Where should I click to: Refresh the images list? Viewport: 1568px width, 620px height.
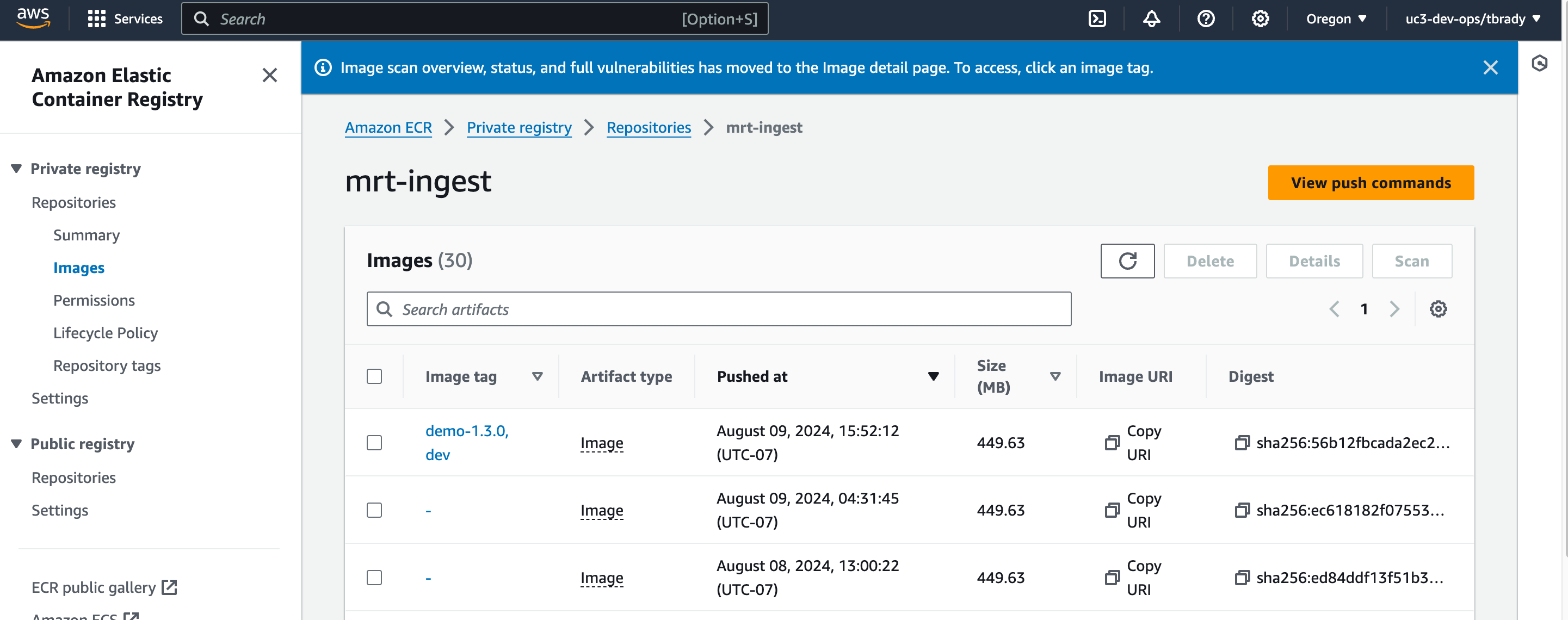[x=1127, y=261]
